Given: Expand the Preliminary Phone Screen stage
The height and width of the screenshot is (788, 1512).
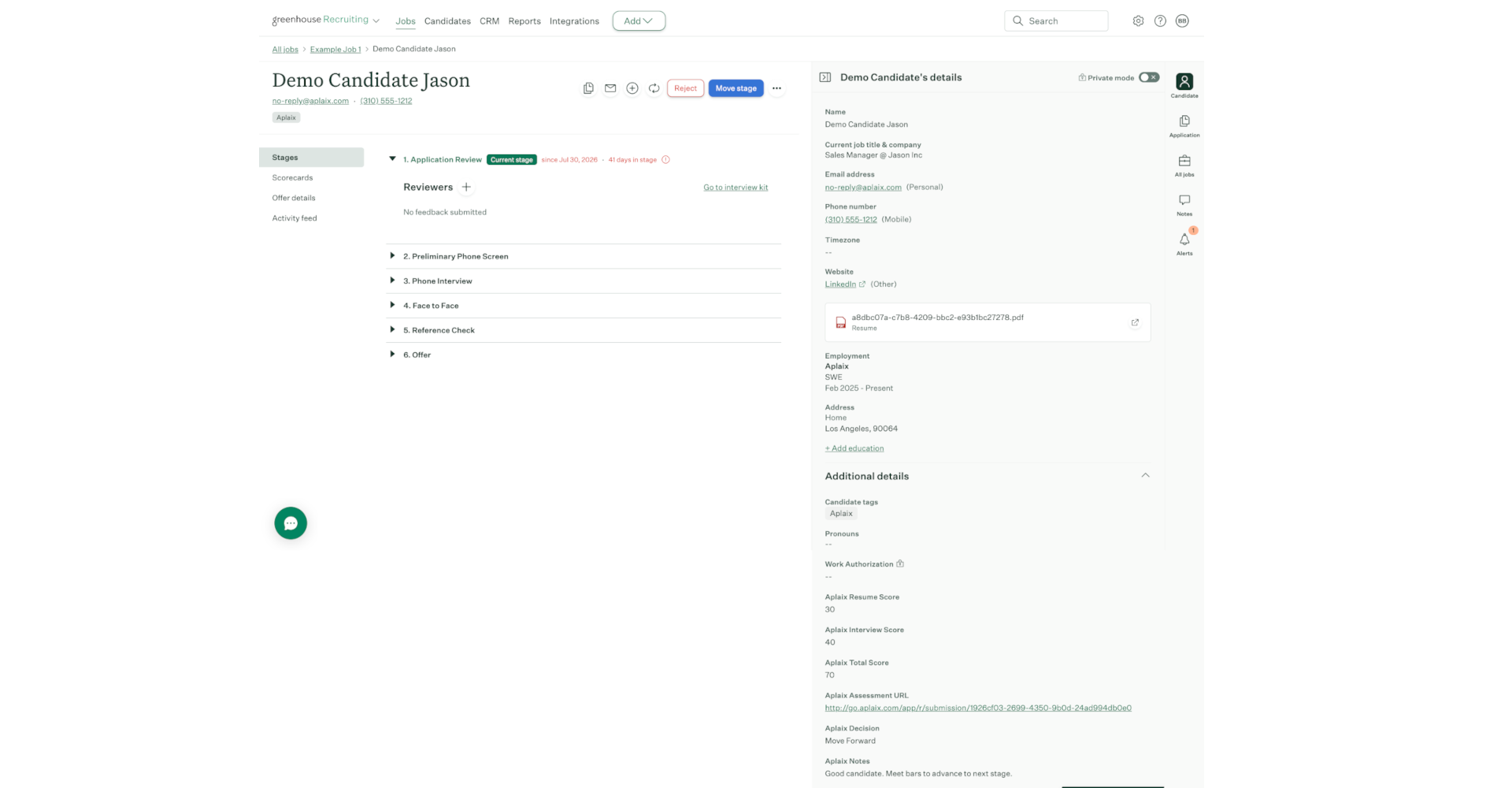Looking at the screenshot, I should [392, 256].
